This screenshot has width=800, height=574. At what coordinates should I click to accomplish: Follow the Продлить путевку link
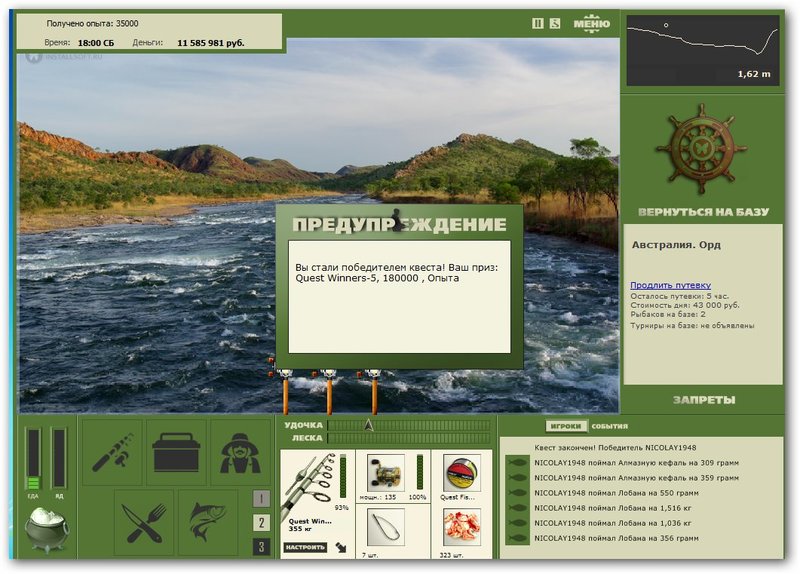click(x=670, y=285)
